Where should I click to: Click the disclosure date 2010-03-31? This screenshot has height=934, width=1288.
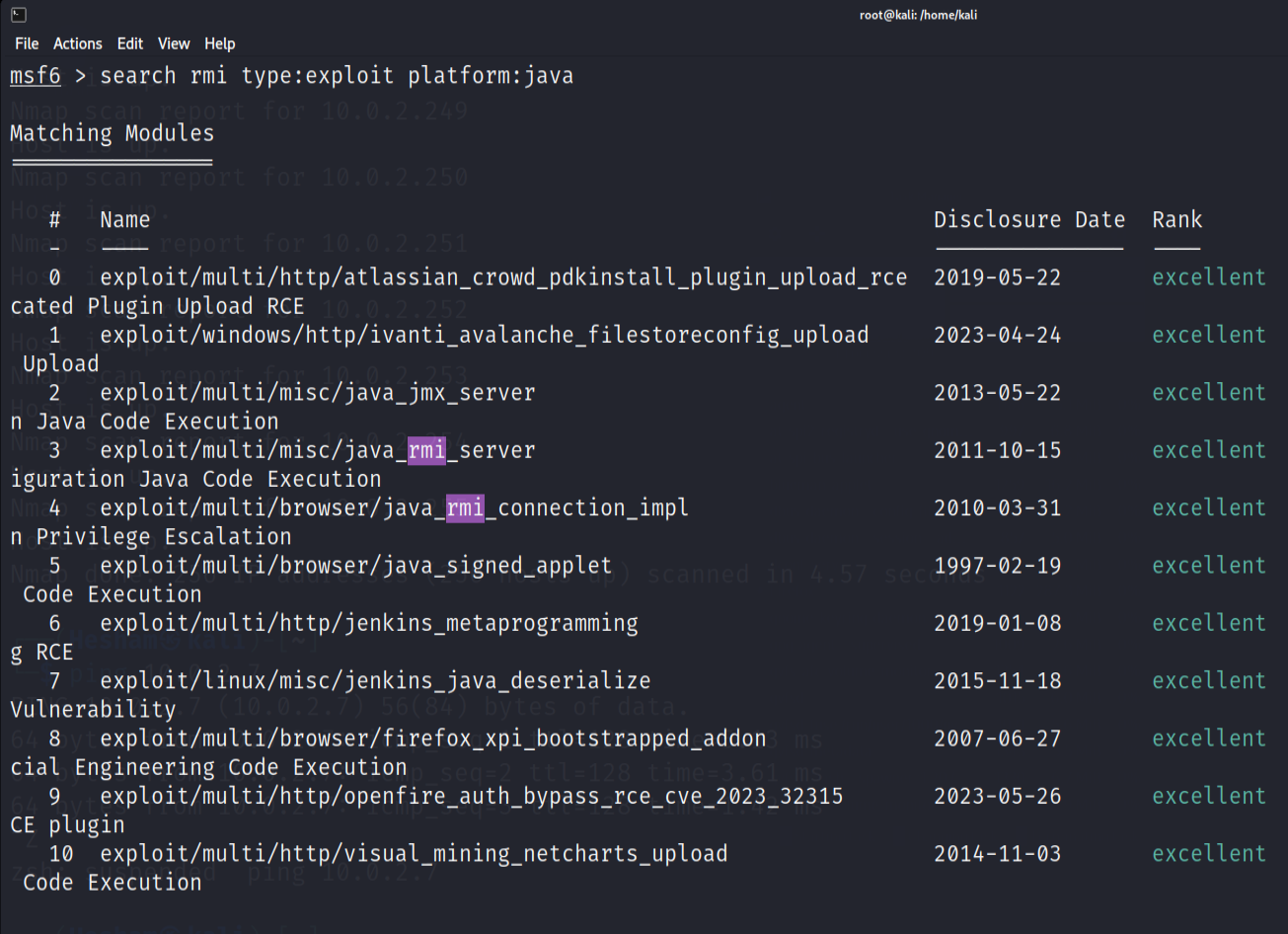point(998,507)
